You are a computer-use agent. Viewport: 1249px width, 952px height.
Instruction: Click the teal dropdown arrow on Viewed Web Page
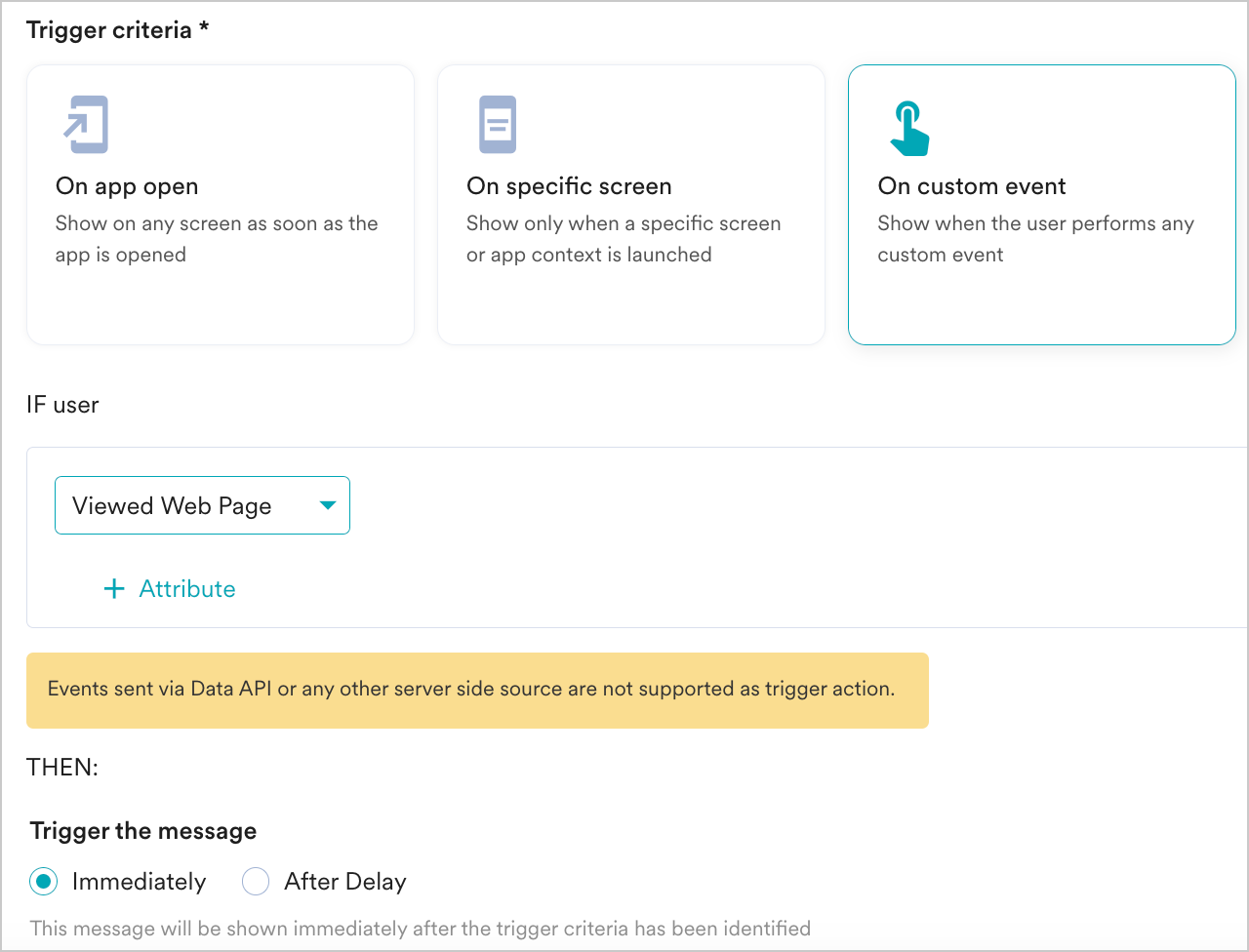329,505
